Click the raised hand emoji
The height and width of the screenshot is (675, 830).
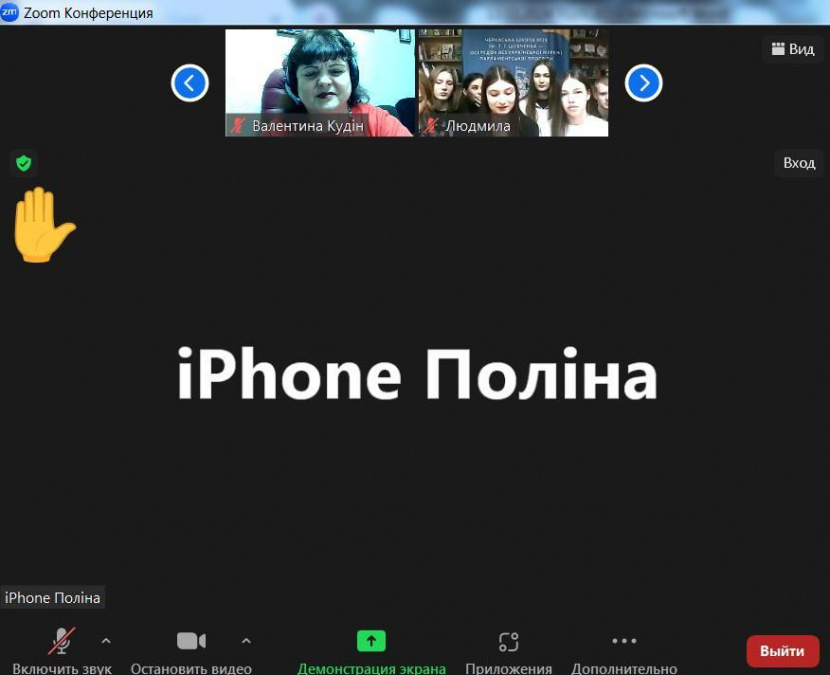click(43, 224)
